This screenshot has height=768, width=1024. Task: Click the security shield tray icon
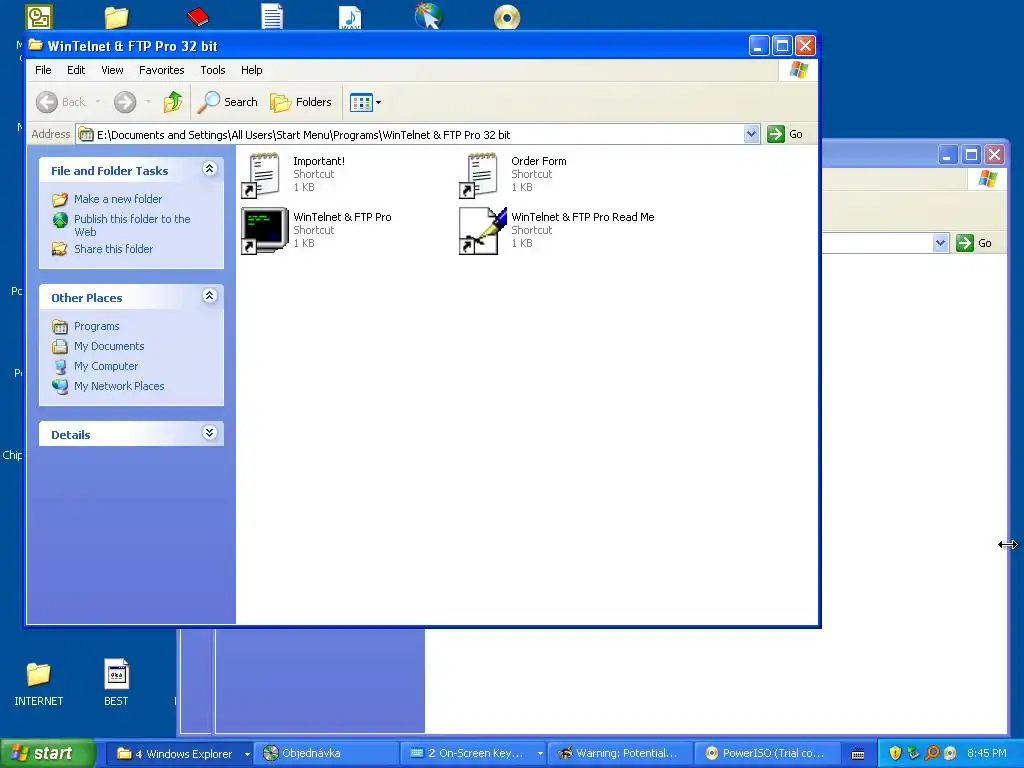pyautogui.click(x=895, y=753)
